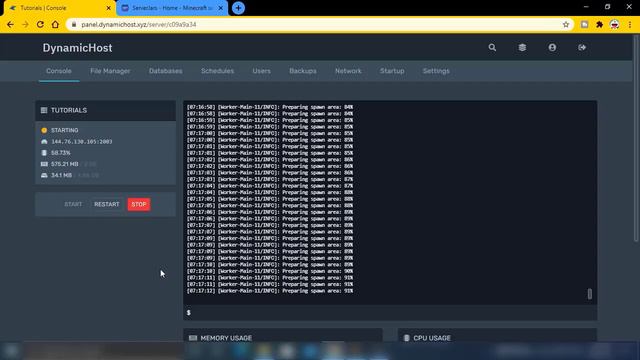Click the console output scrollbar handle
This screenshot has height=360, width=640.
[589, 293]
